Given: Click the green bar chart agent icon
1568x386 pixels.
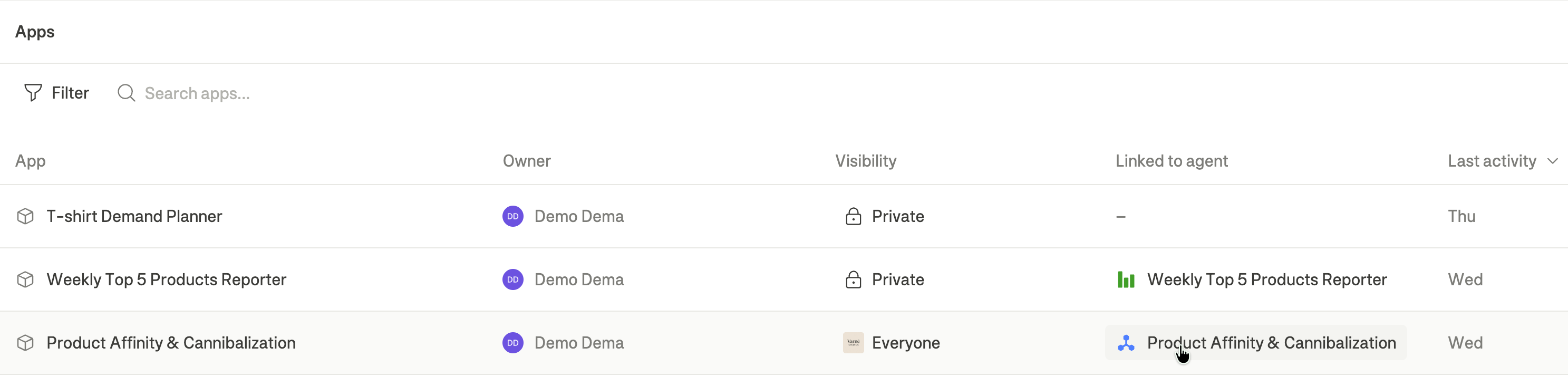Looking at the screenshot, I should point(1126,279).
